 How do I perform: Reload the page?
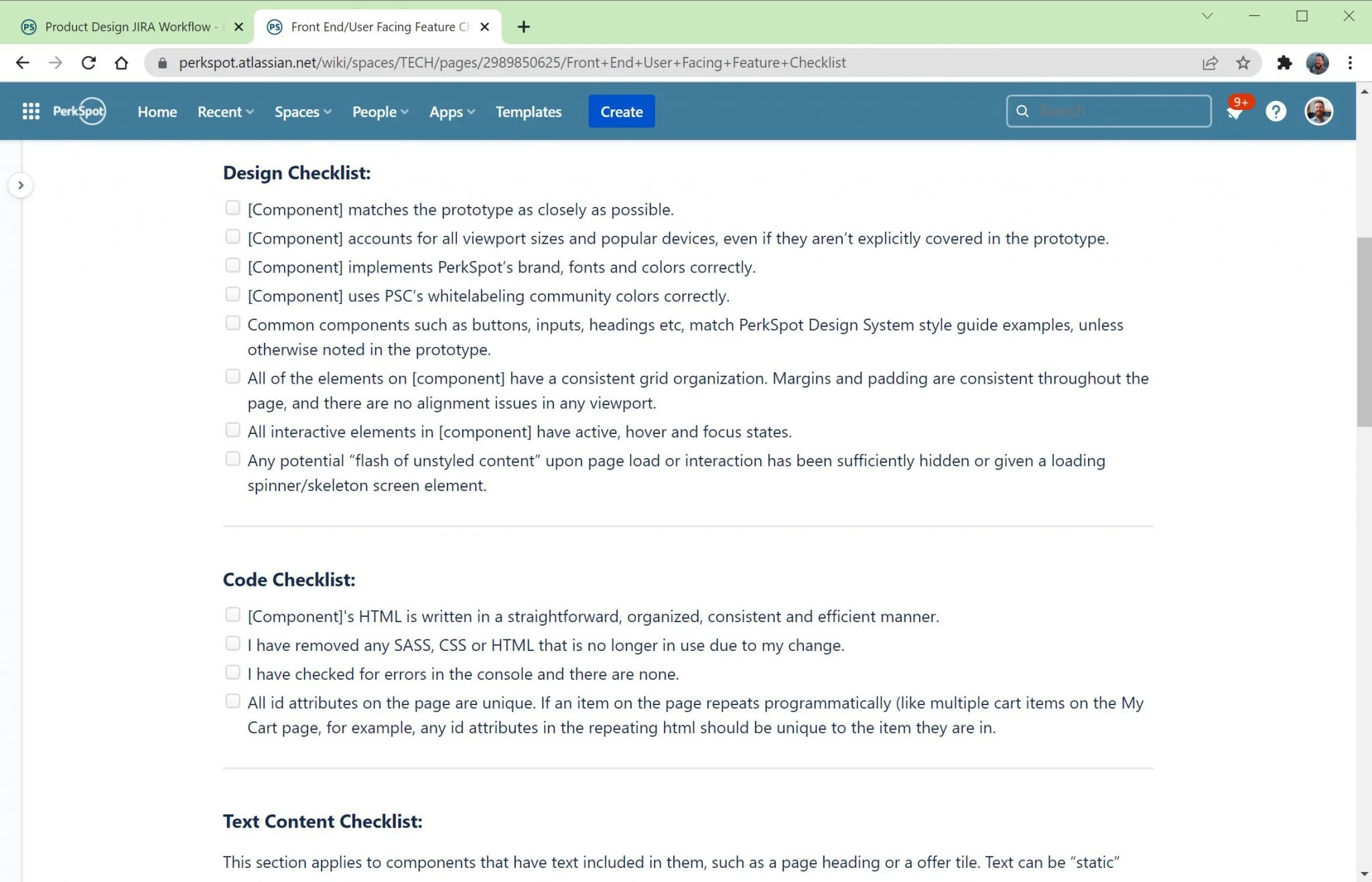tap(88, 63)
